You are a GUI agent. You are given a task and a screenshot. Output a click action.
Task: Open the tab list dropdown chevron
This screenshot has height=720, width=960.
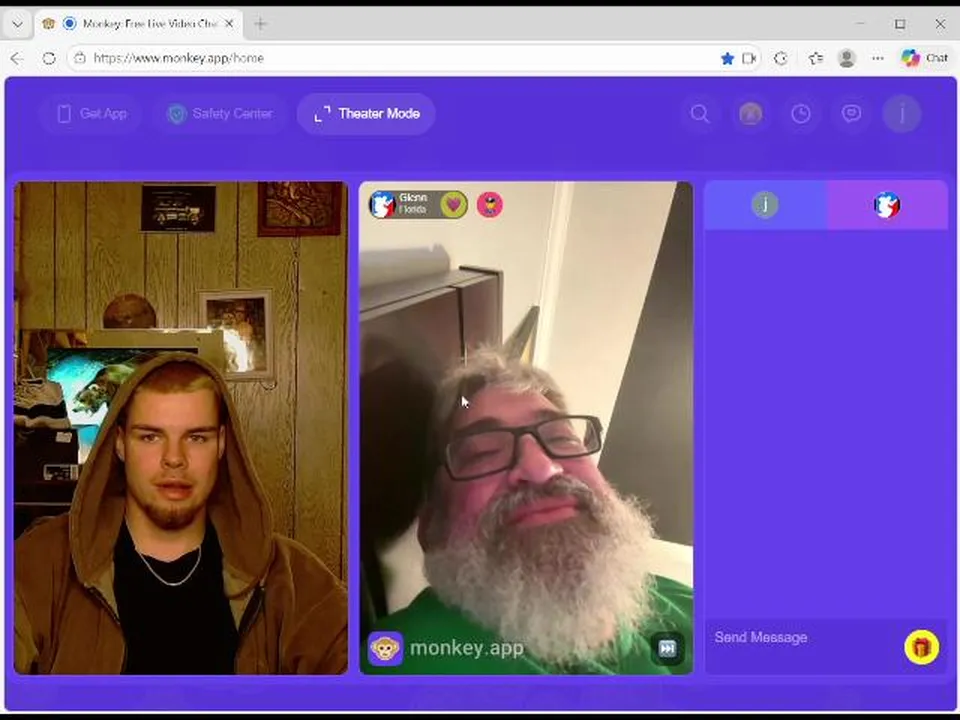tap(17, 24)
